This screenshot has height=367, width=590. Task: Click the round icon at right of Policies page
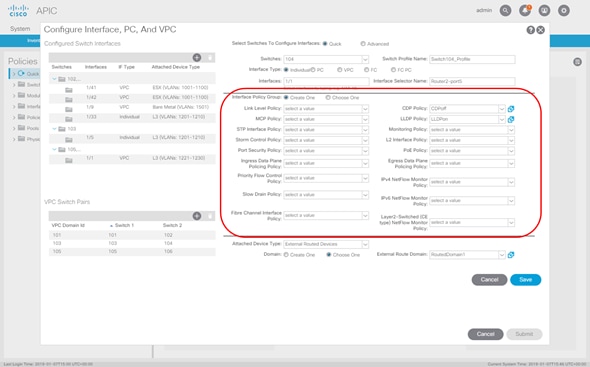(578, 62)
